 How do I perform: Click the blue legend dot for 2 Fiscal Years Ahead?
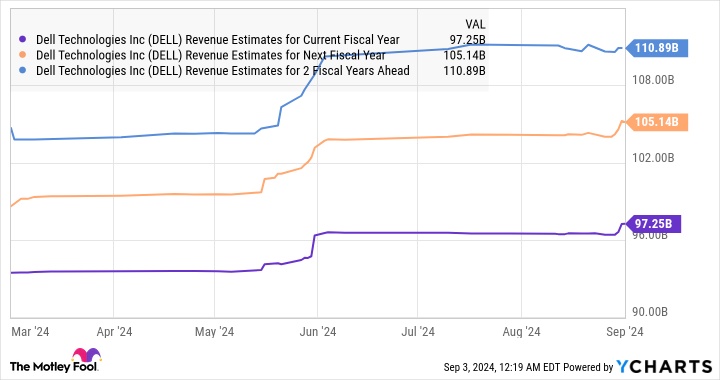click(x=22, y=70)
